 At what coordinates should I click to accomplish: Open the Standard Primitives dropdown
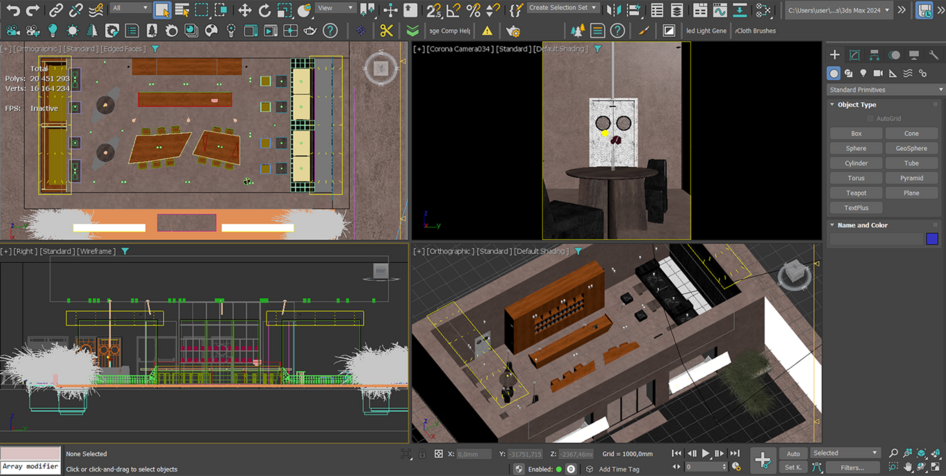(x=885, y=90)
